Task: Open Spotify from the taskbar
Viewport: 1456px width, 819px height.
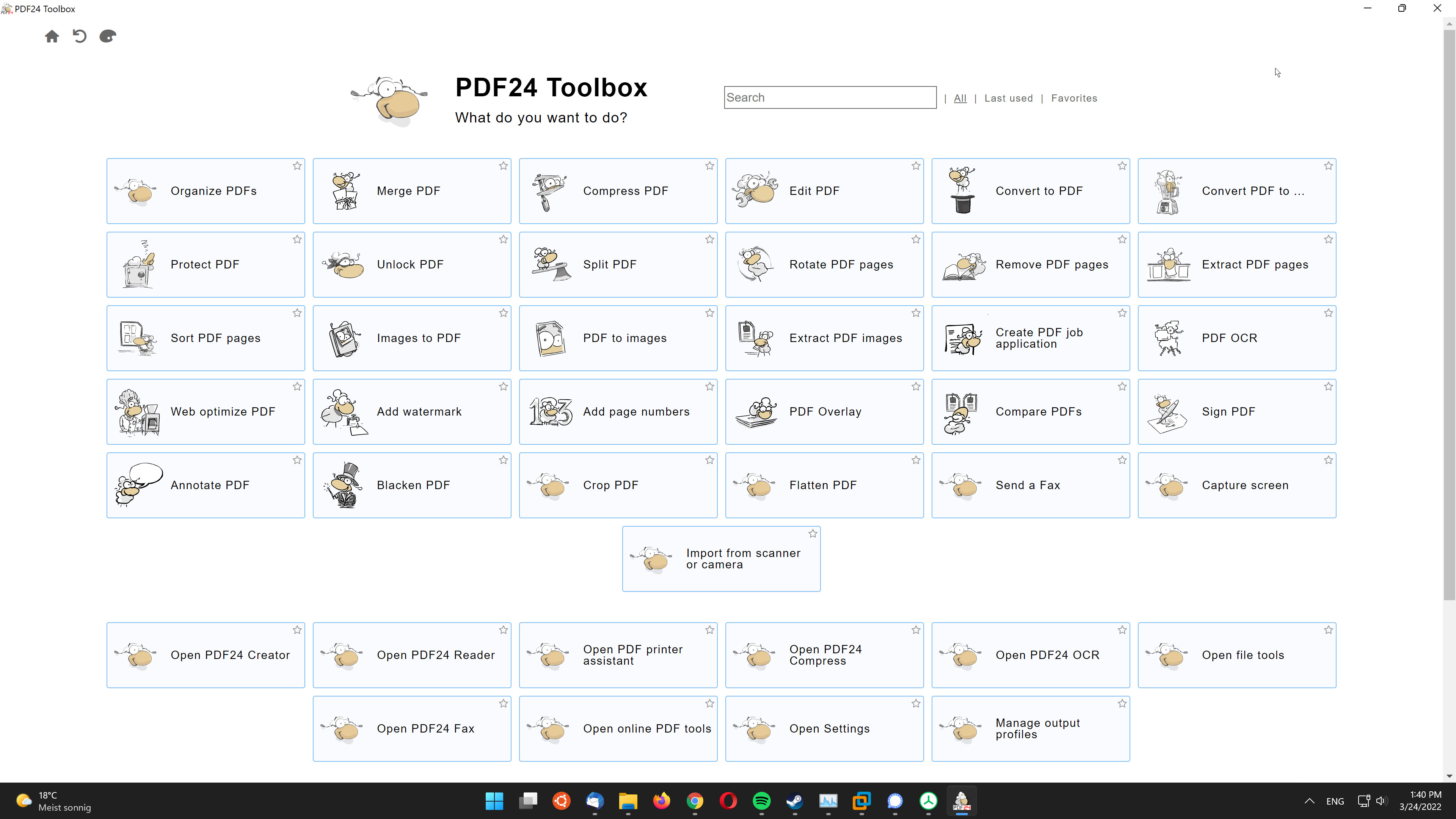Action: click(761, 801)
